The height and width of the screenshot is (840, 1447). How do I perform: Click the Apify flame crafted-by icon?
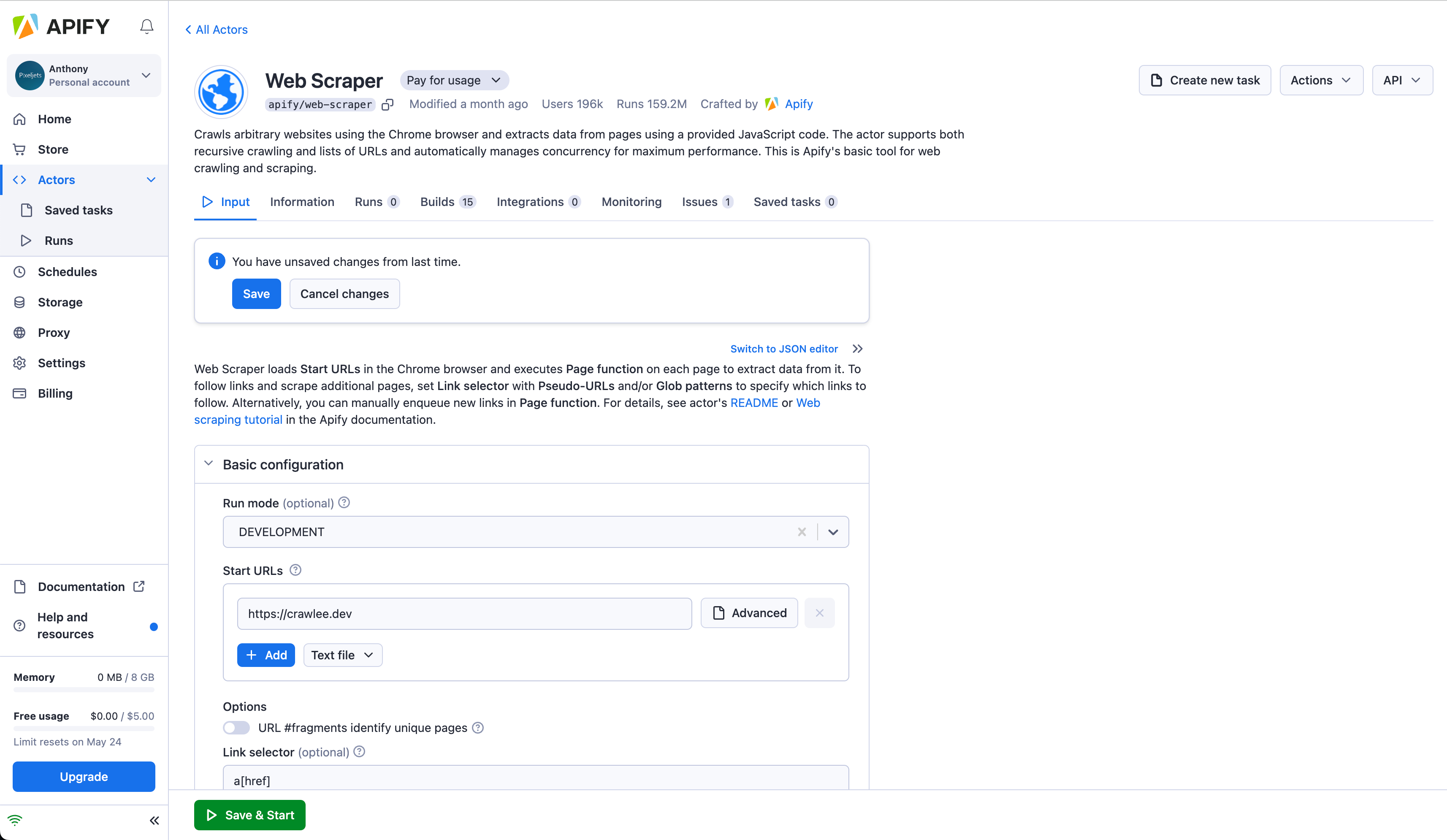pos(771,104)
